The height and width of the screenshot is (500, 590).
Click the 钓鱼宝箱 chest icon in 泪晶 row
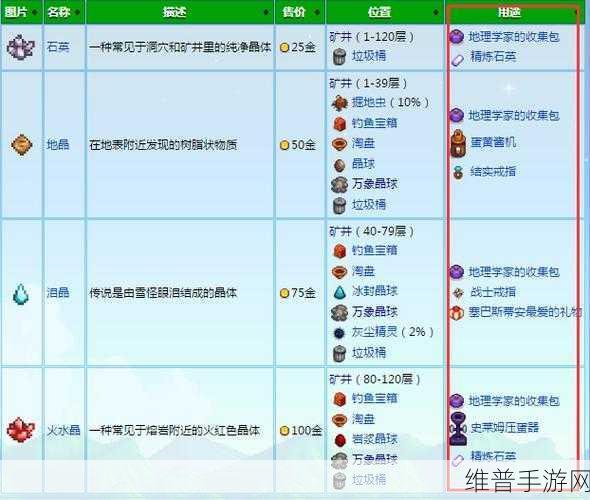point(339,251)
